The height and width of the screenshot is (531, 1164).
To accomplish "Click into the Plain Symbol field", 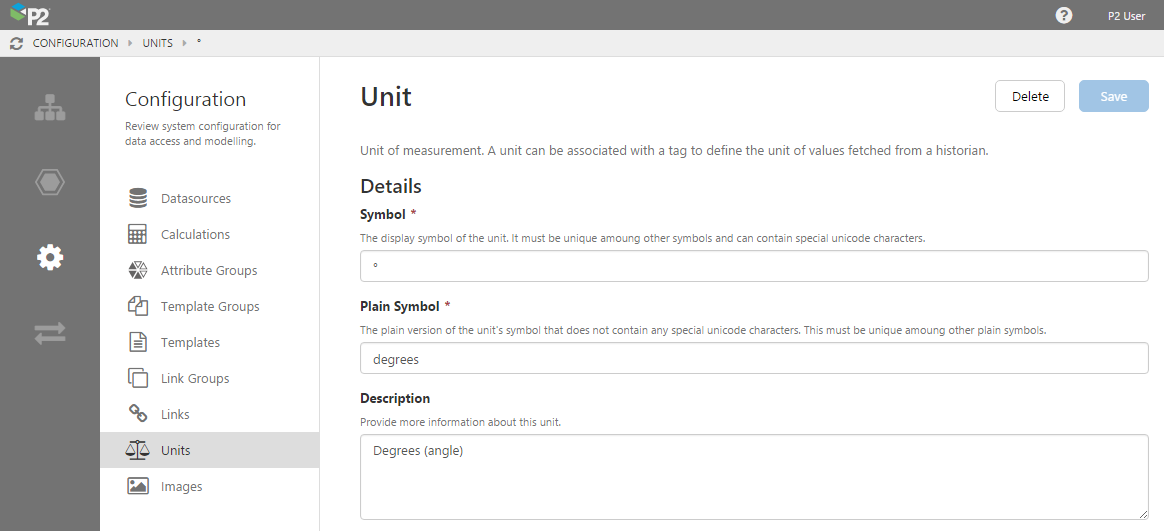I will pos(753,358).
